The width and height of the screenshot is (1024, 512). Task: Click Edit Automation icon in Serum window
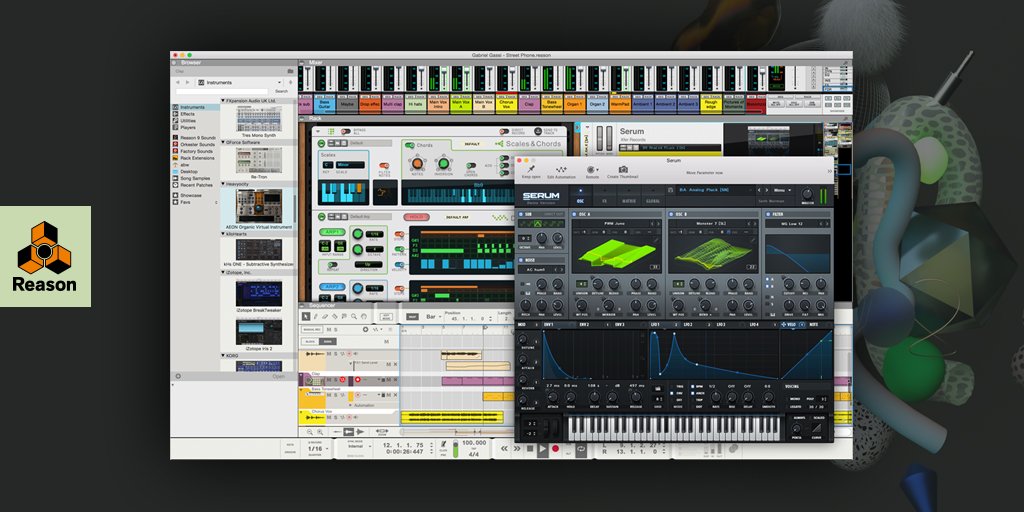pos(561,169)
